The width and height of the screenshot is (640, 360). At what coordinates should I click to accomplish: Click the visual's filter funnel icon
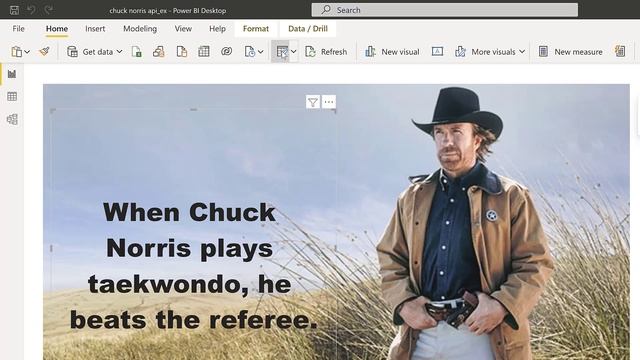pos(313,102)
